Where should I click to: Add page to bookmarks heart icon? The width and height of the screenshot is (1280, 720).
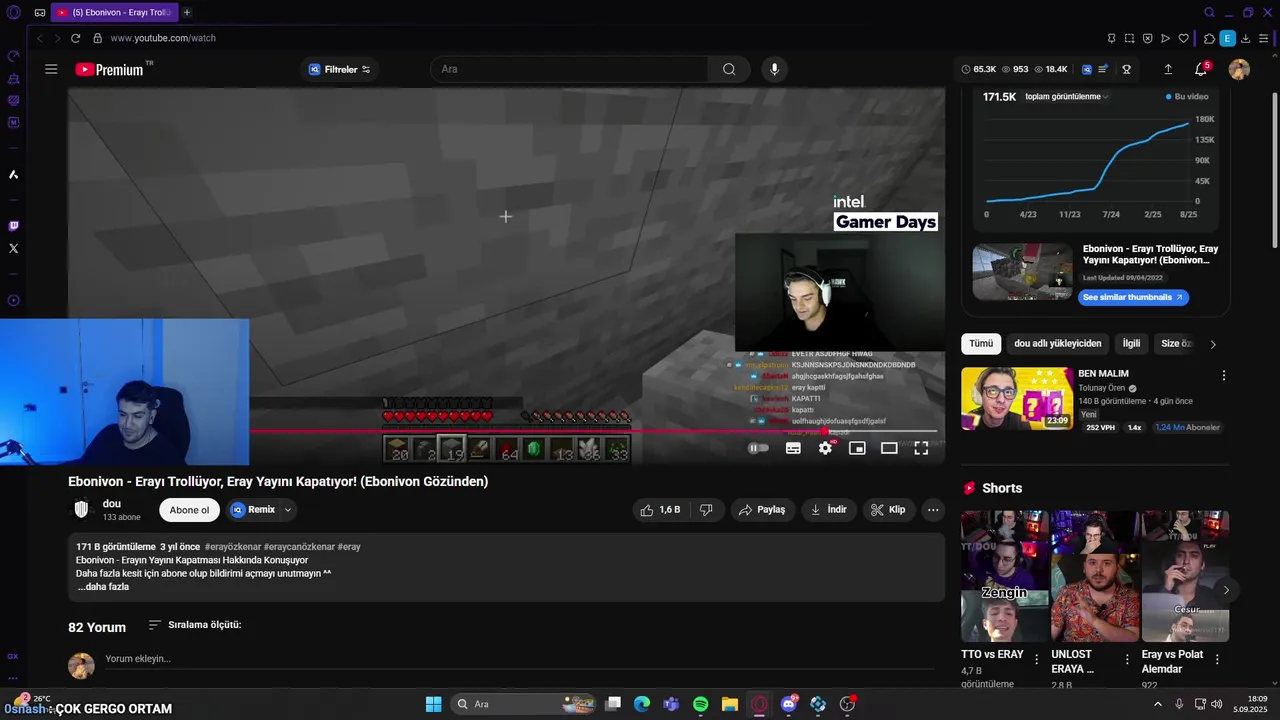[1184, 38]
